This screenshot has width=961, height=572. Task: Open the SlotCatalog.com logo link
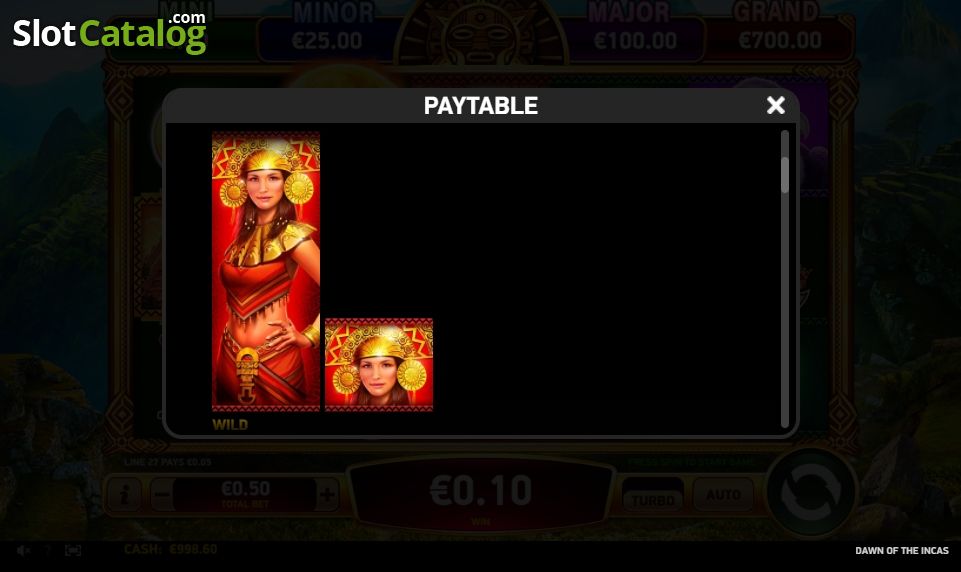tap(110, 32)
